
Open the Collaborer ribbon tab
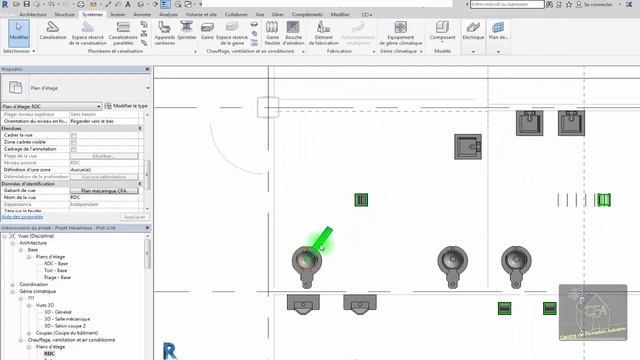(236, 14)
